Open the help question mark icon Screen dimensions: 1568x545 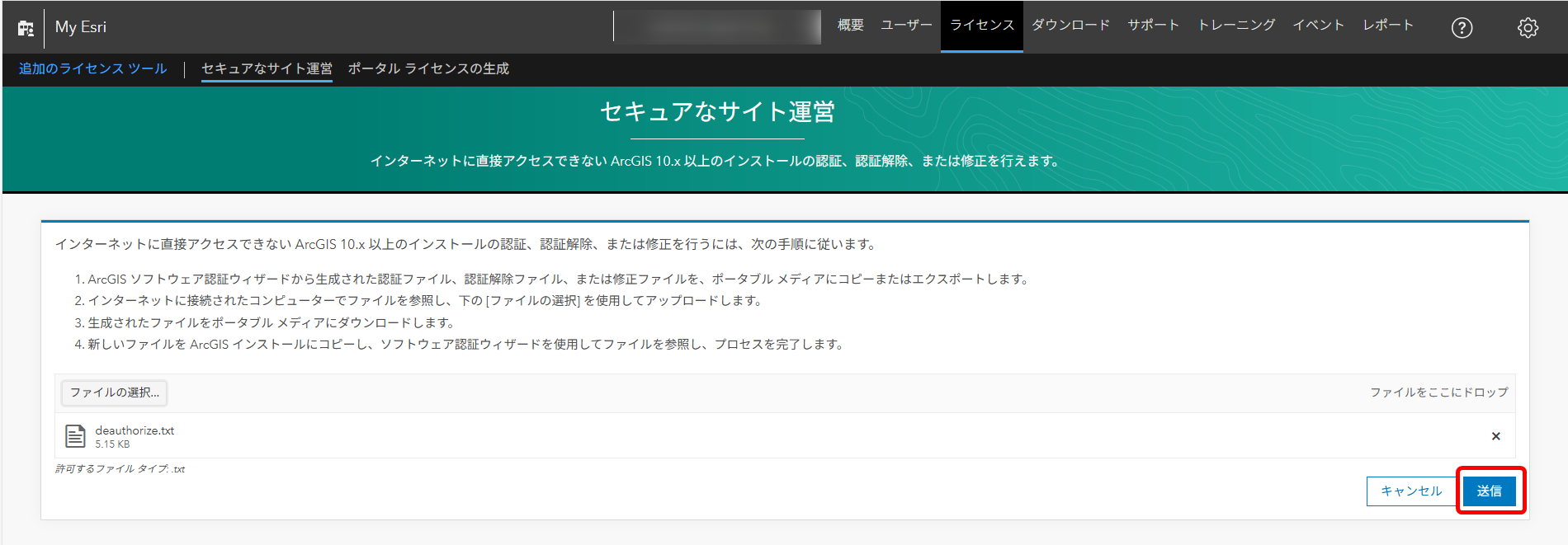coord(1462,28)
